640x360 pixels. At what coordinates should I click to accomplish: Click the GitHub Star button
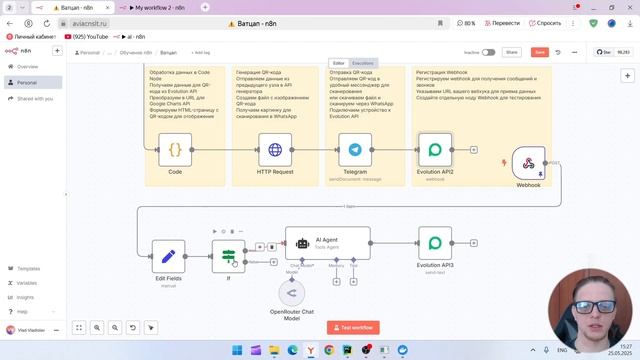coord(604,52)
